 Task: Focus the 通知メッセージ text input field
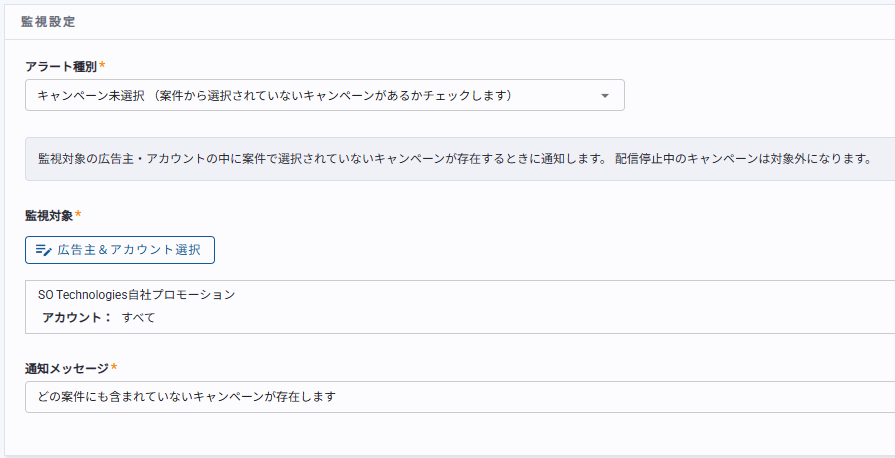coord(600,396)
